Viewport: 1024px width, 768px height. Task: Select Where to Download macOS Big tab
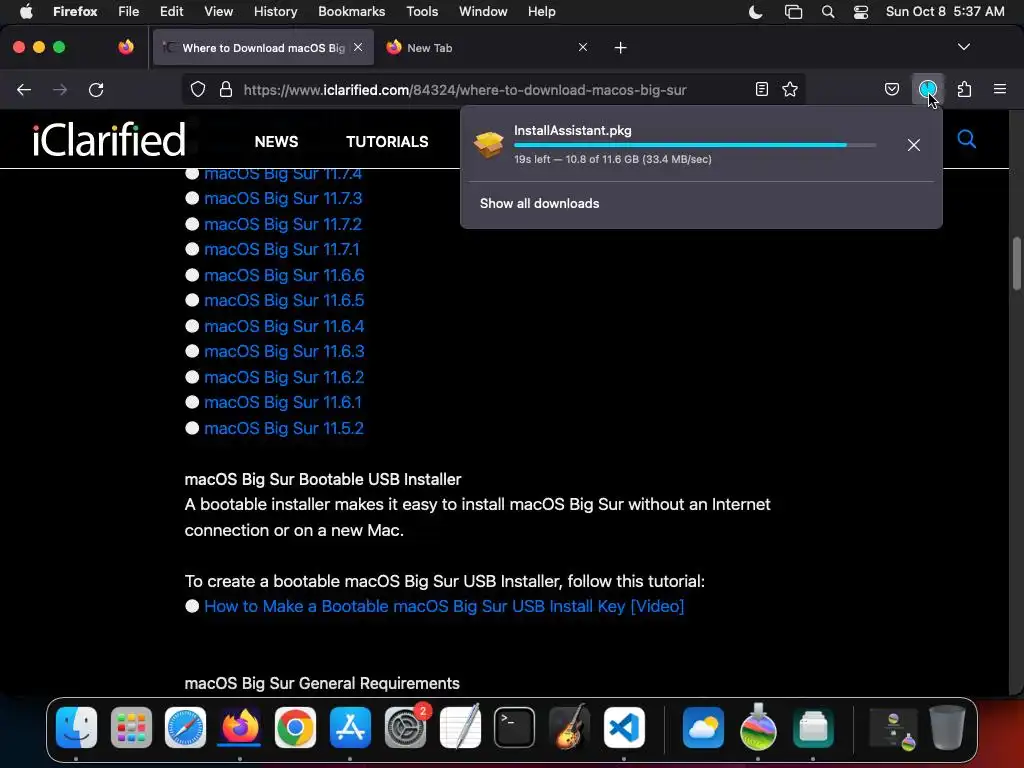point(263,48)
